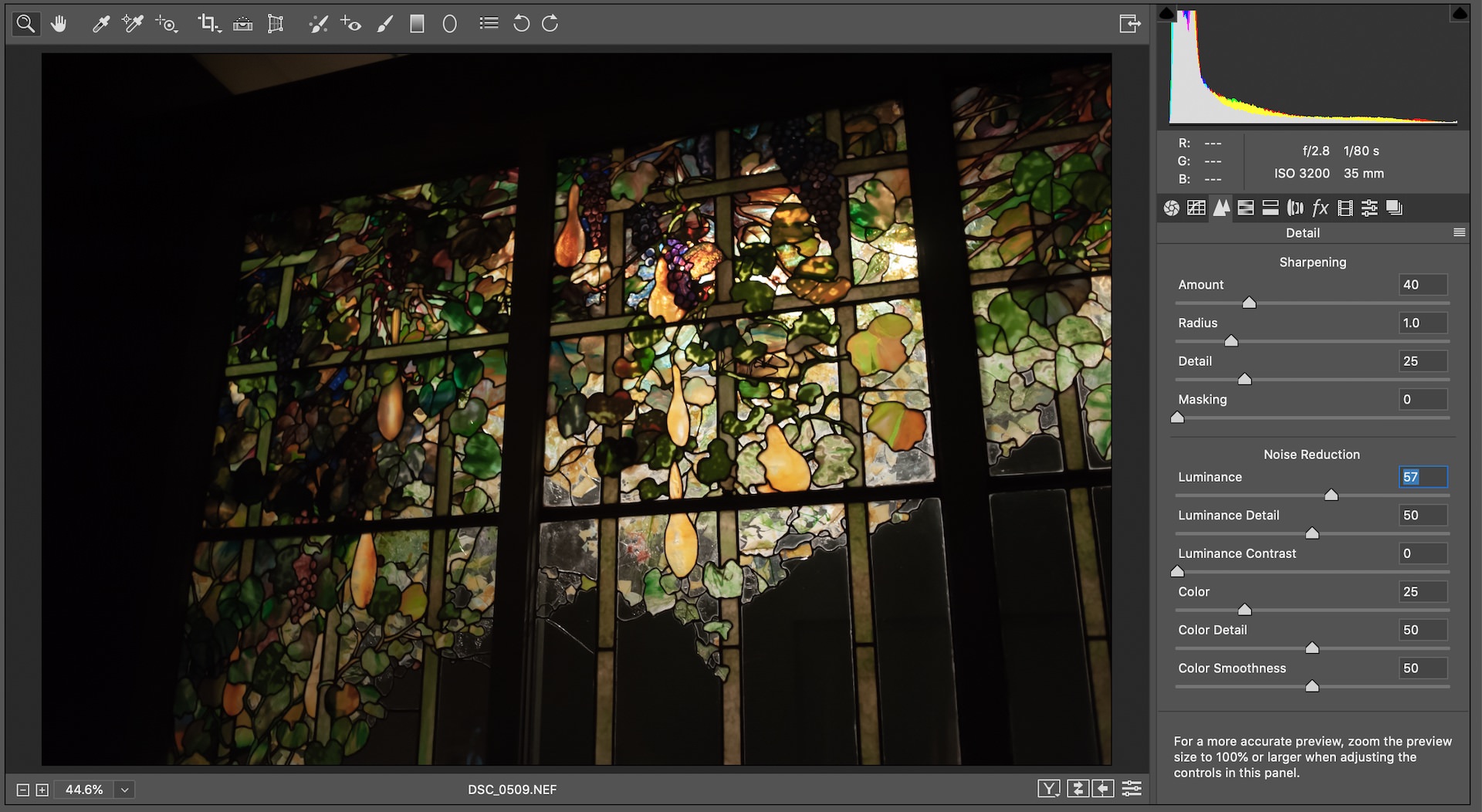This screenshot has width=1482, height=812.
Task: Select the Targeted Adjustment tool
Action: coord(167,24)
